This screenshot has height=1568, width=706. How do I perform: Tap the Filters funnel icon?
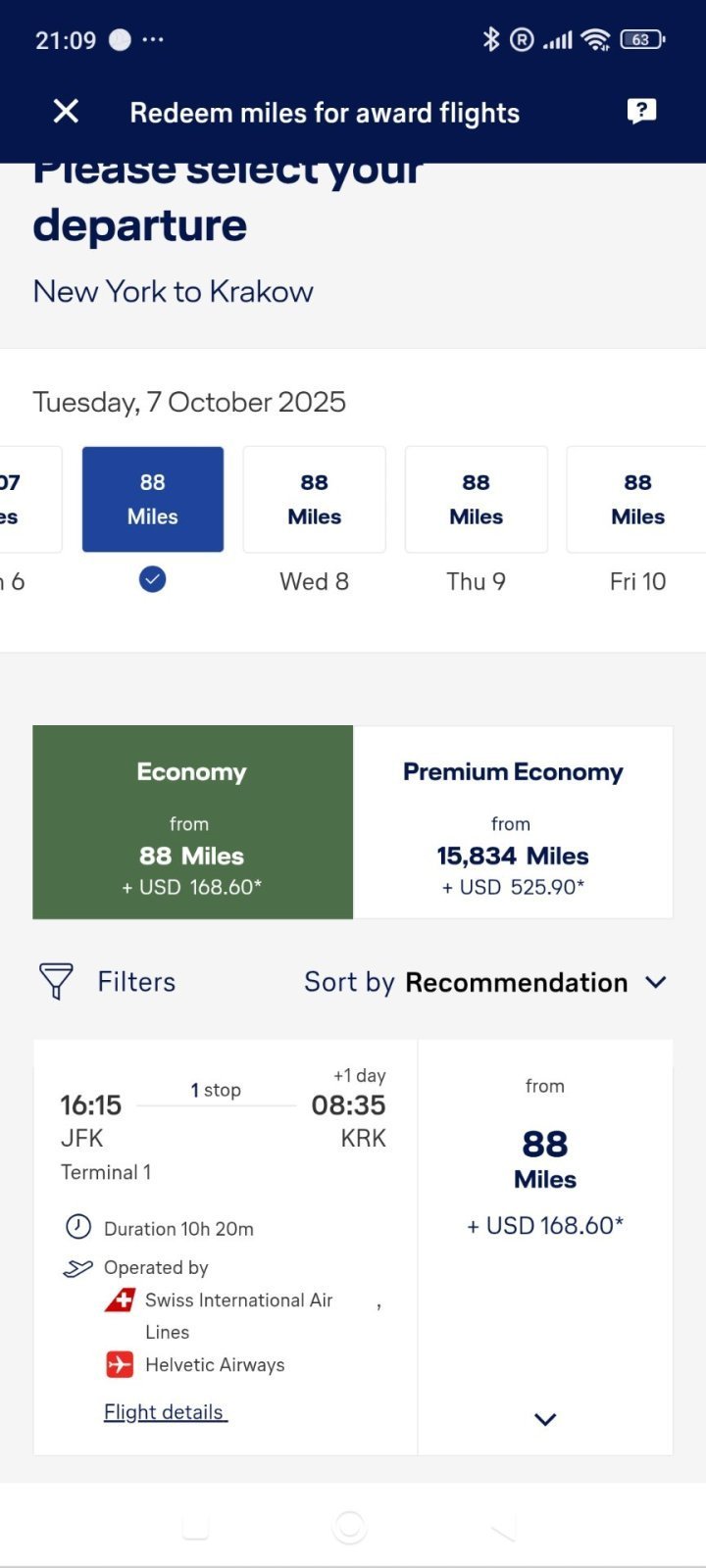click(56, 981)
